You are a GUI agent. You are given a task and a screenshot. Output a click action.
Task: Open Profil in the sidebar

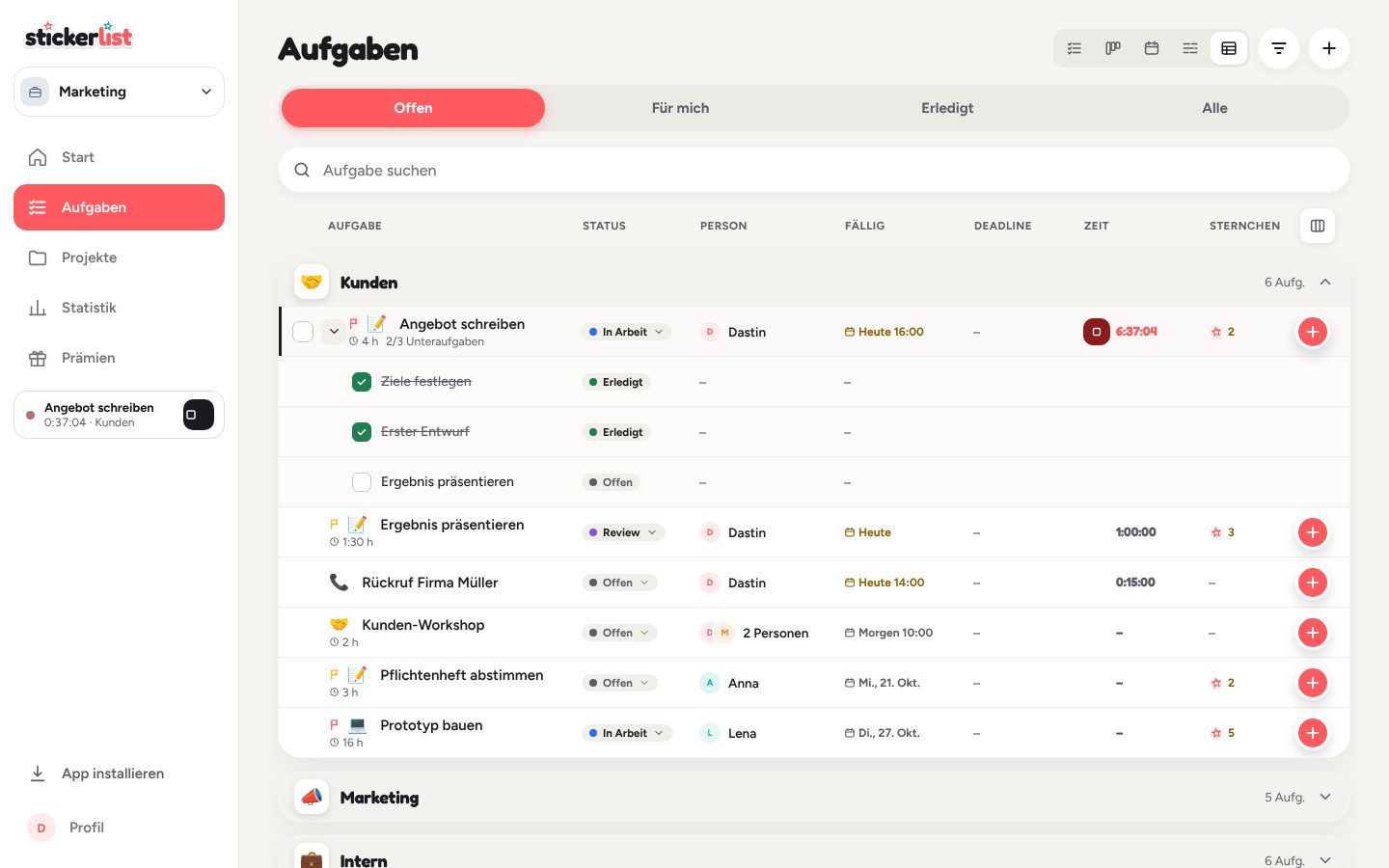pos(119,827)
